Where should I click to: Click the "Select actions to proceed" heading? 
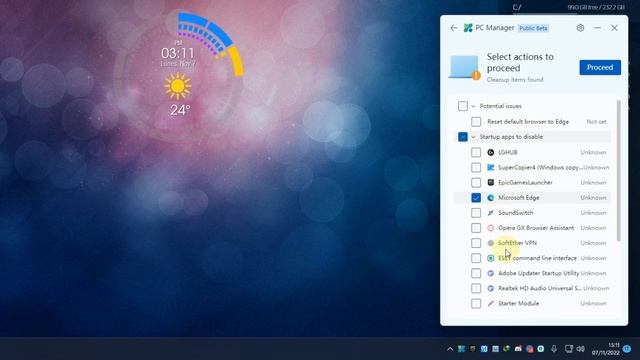point(520,62)
